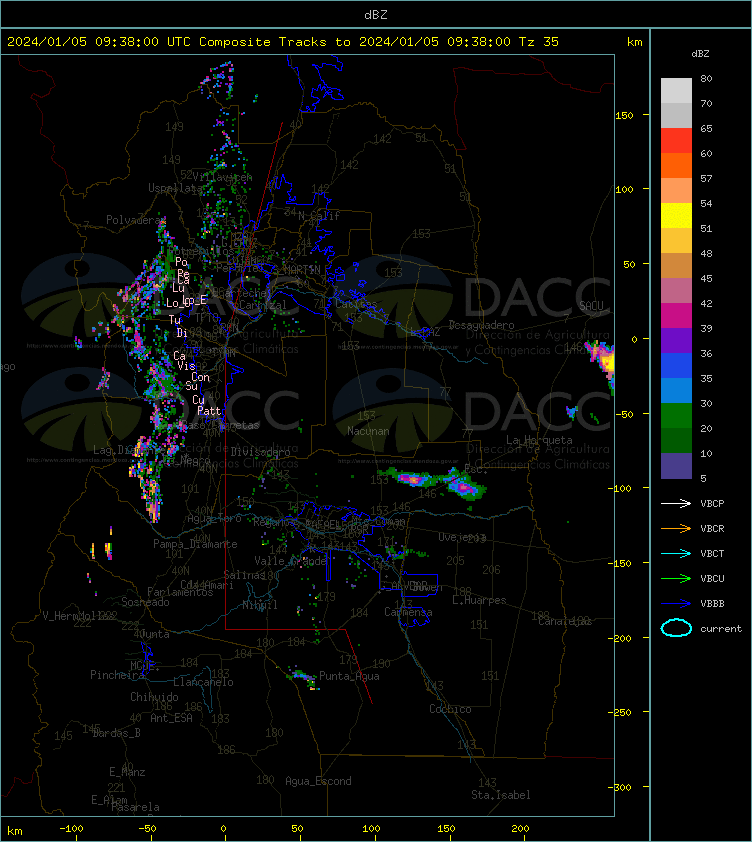
Task: Select the red swatch in dBZ legend
Action: pos(676,141)
